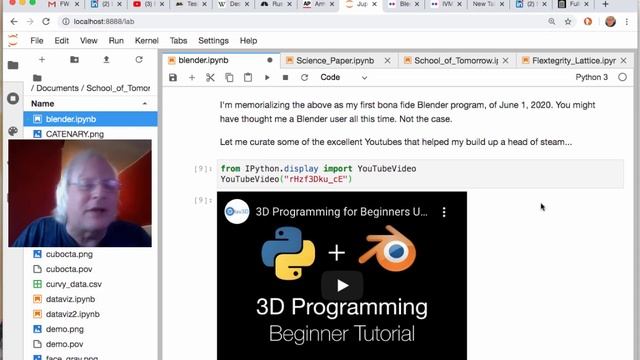
Task: Click the YouTube channel logo
Action: click(x=237, y=211)
